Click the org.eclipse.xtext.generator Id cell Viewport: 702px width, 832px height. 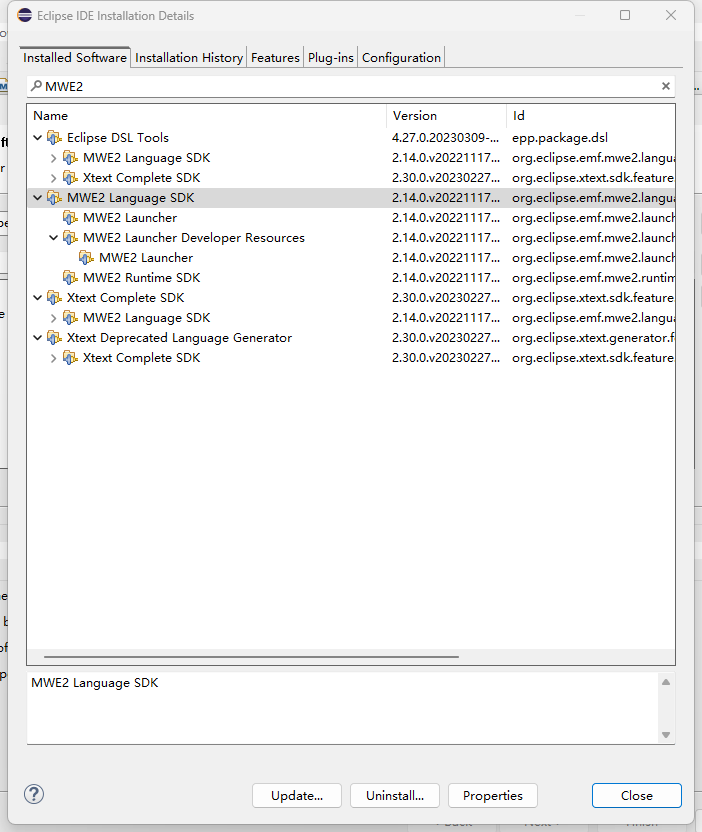click(593, 337)
